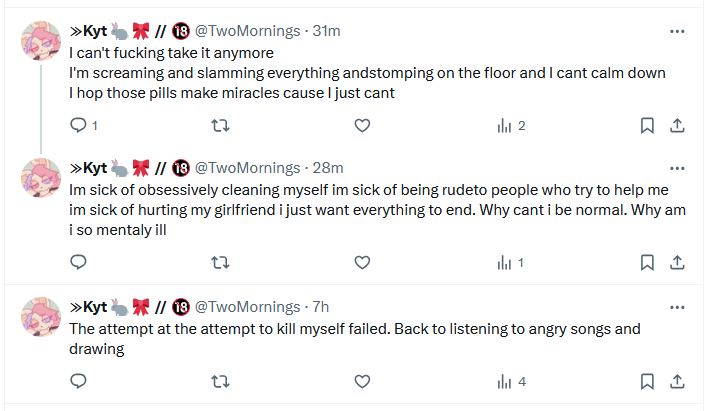Share the tweet posted 28m ago
Image resolution: width=709 pixels, height=411 pixels.
tap(676, 262)
